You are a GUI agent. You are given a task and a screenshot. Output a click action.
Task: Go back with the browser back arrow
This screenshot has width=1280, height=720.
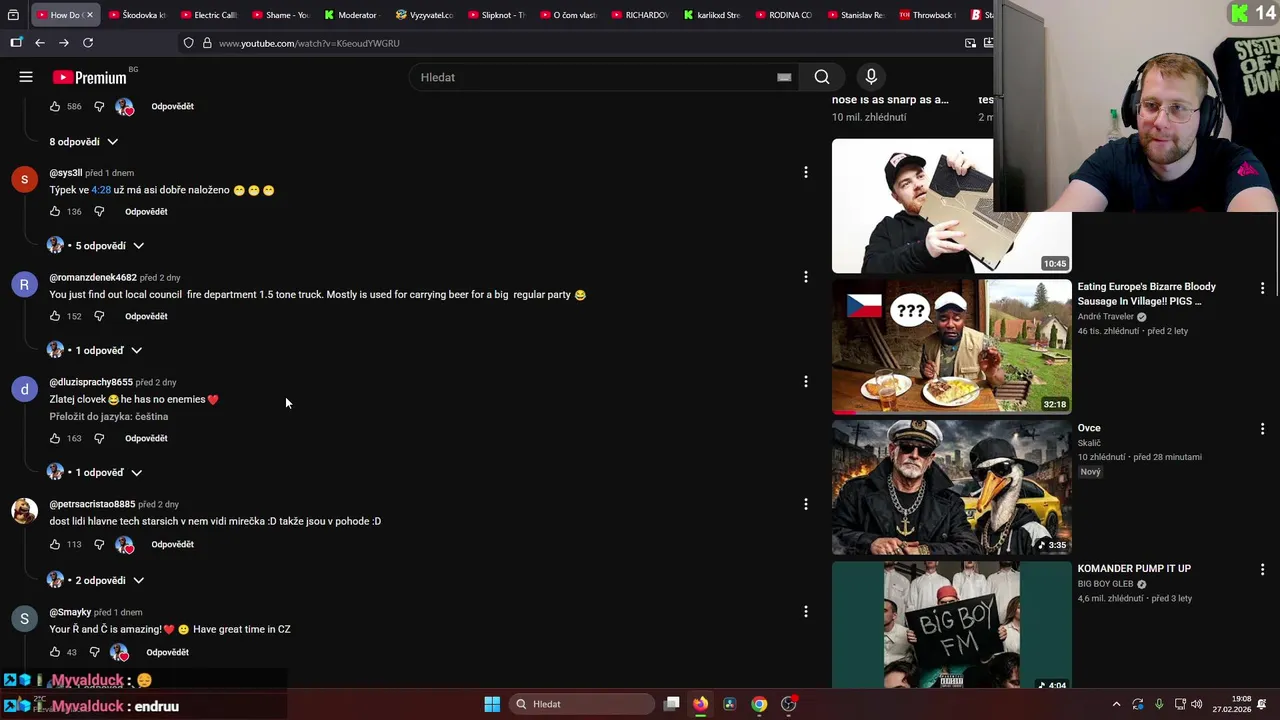coord(40,43)
